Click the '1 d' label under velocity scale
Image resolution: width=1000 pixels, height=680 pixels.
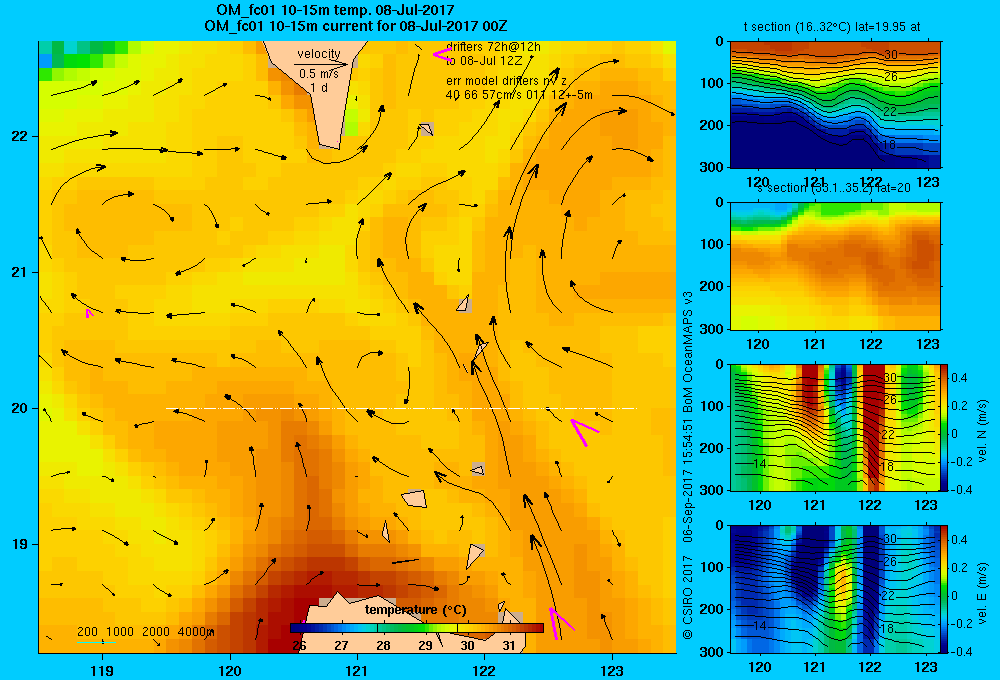319,87
